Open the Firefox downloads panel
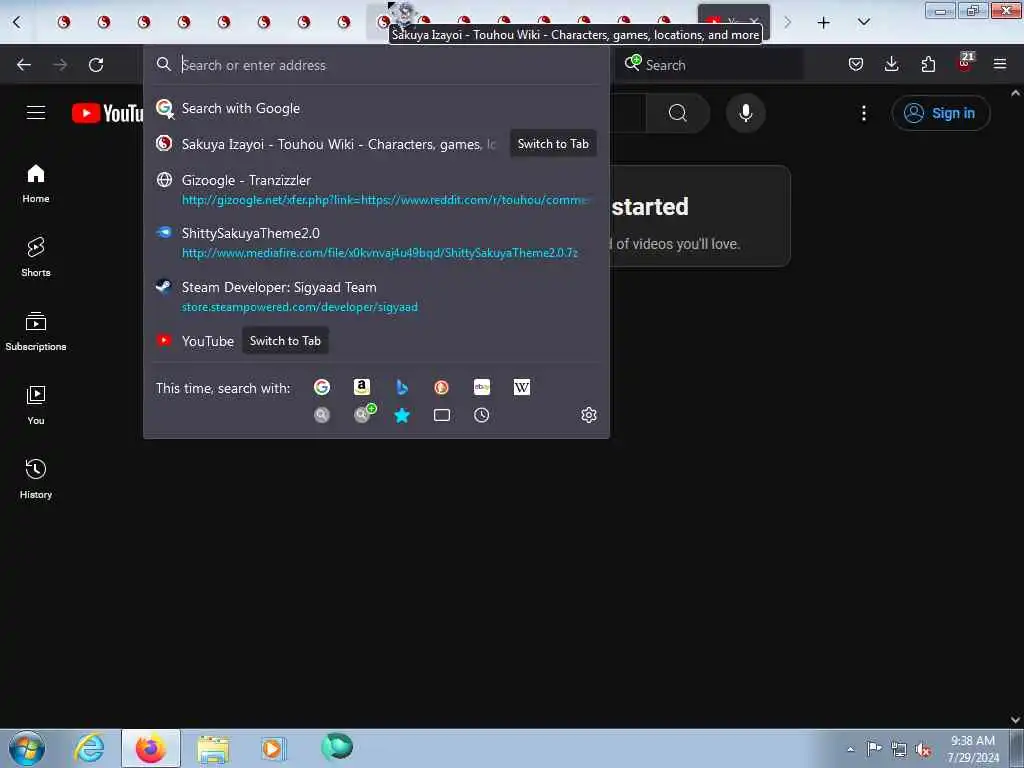Viewport: 1024px width, 768px height. [x=891, y=64]
